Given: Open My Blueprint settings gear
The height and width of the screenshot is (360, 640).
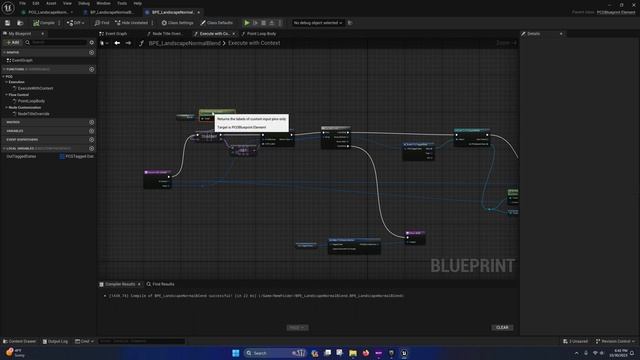Looking at the screenshot, I should [91, 42].
